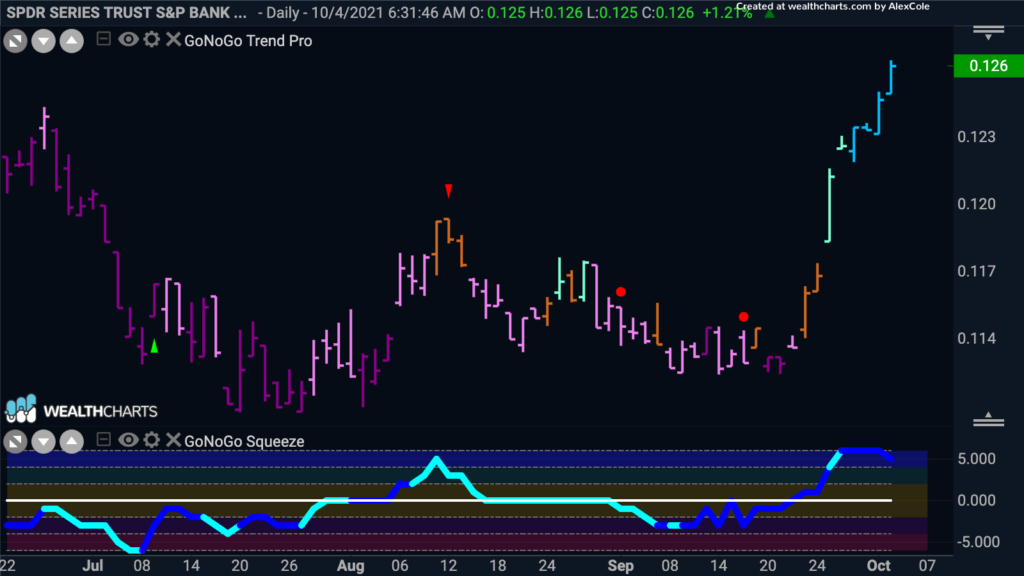This screenshot has width=1024, height=576.
Task: Maximize the GoNoGo Squeeze pane
Action: [15, 441]
